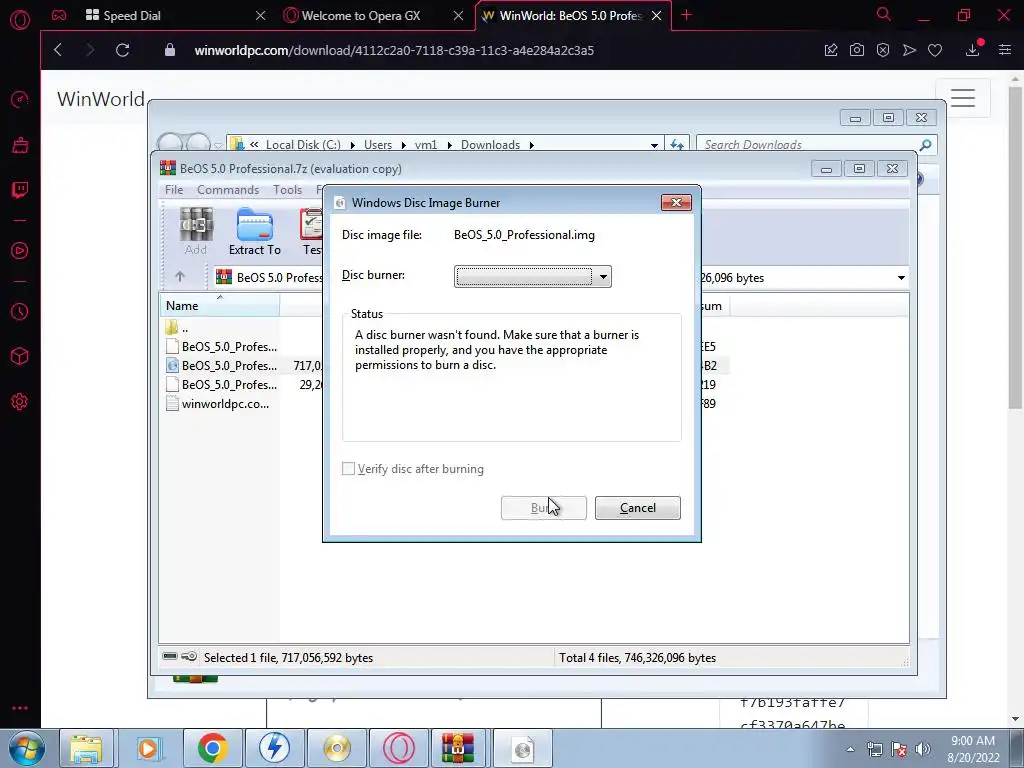Click the Burn button
Image resolution: width=1024 pixels, height=768 pixels.
tap(543, 508)
